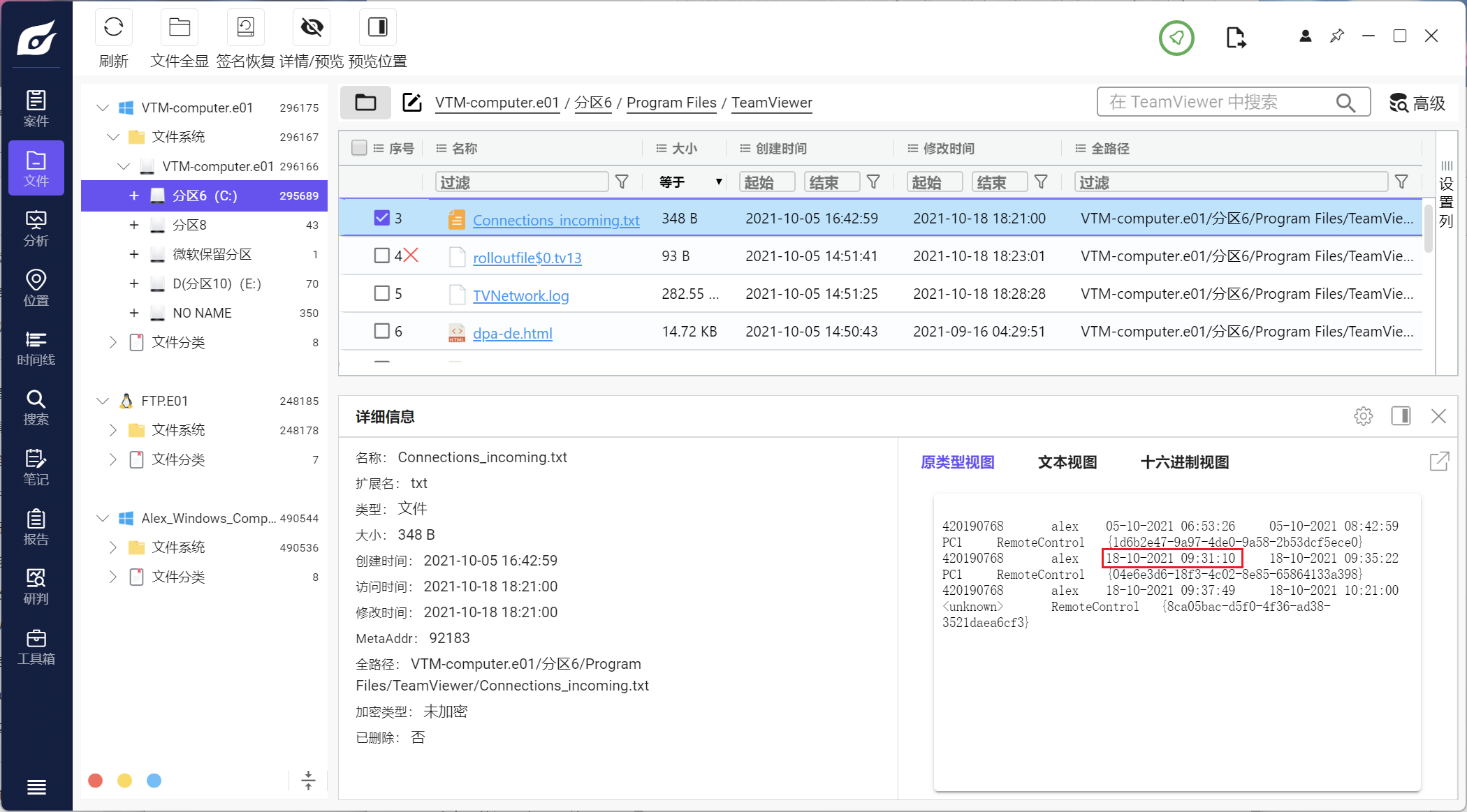Close the 详细信息 panel
Image resolution: width=1467 pixels, height=812 pixels.
[x=1438, y=416]
